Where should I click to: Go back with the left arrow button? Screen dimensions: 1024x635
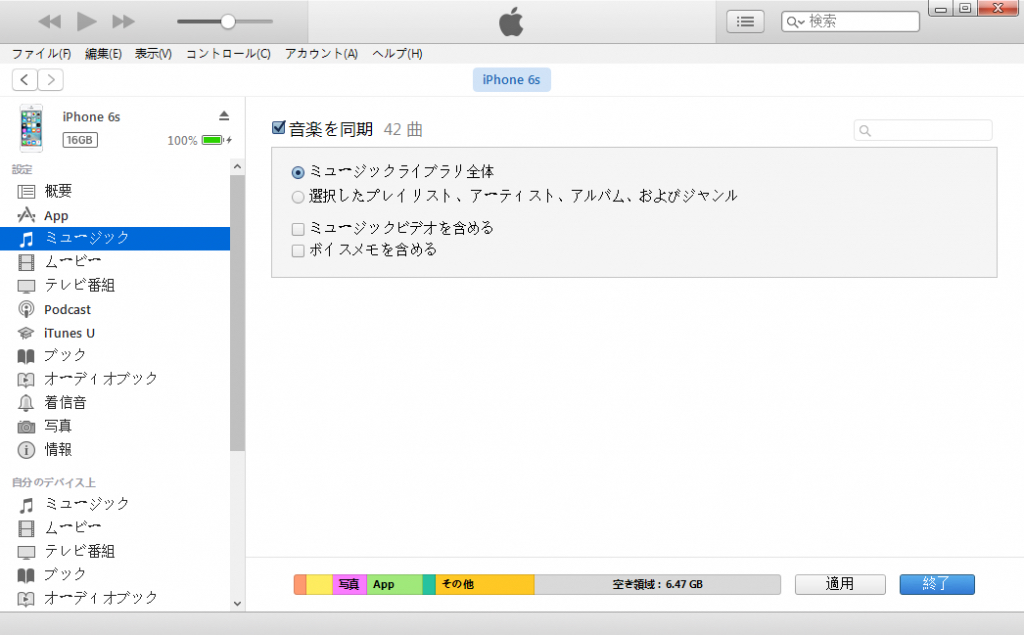tap(25, 80)
